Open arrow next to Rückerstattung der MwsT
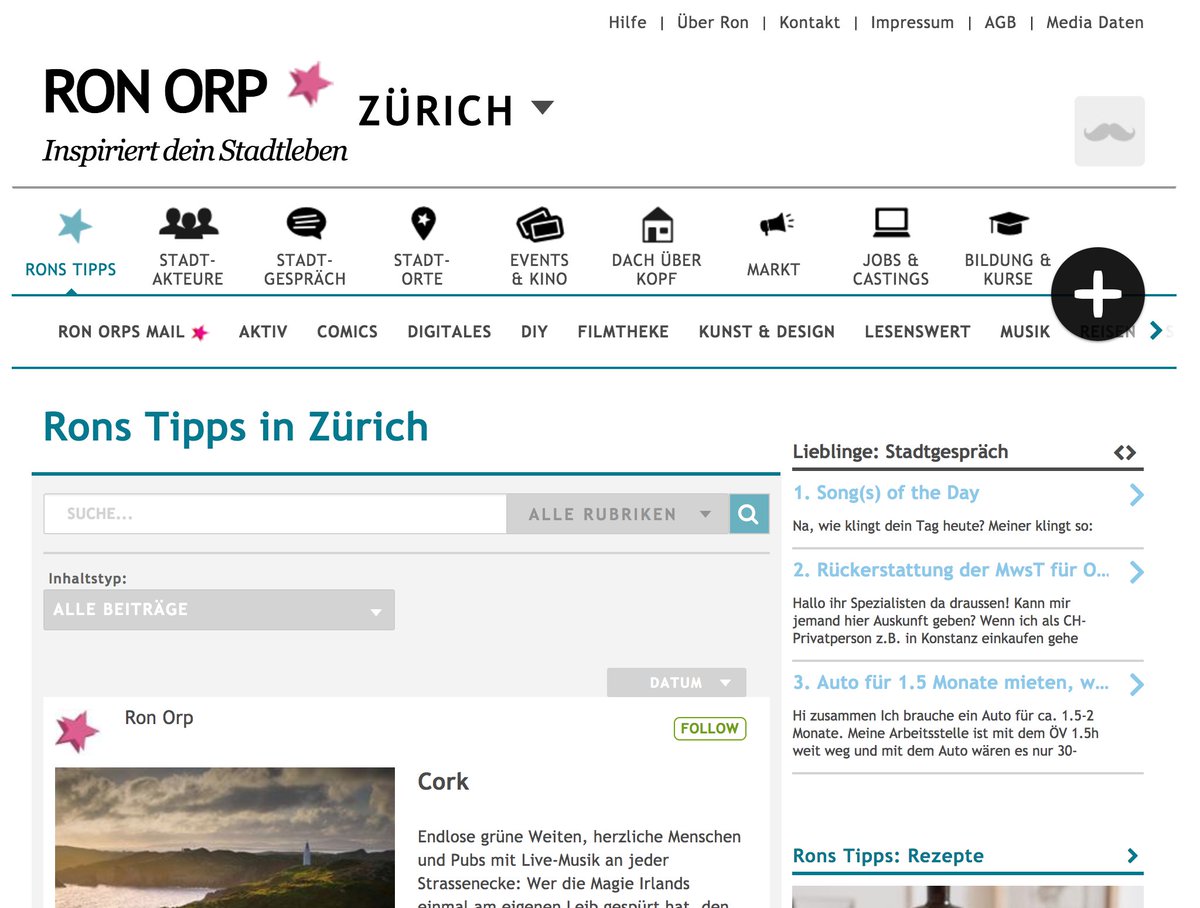 pos(1136,572)
